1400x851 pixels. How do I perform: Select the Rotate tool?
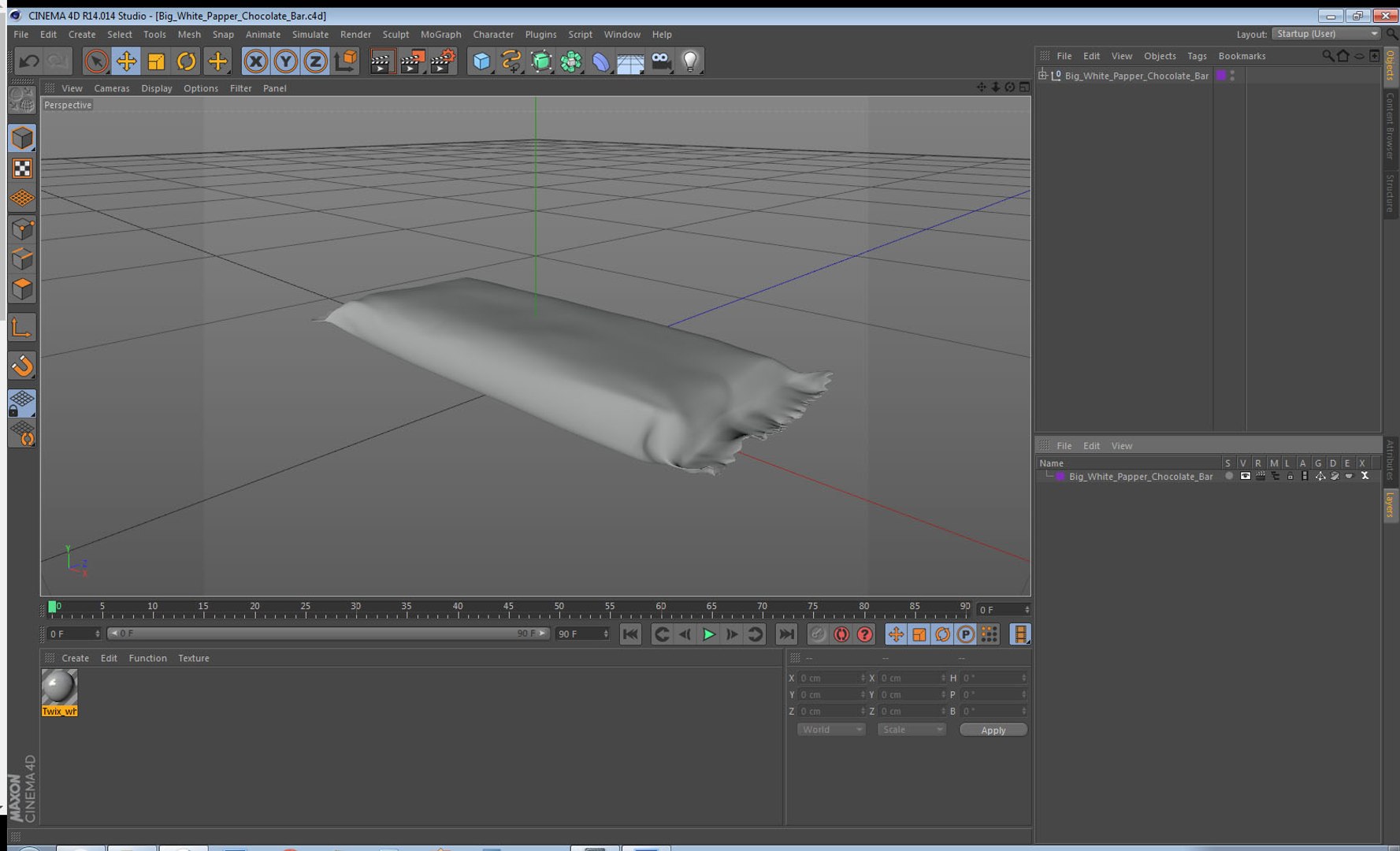coord(186,61)
